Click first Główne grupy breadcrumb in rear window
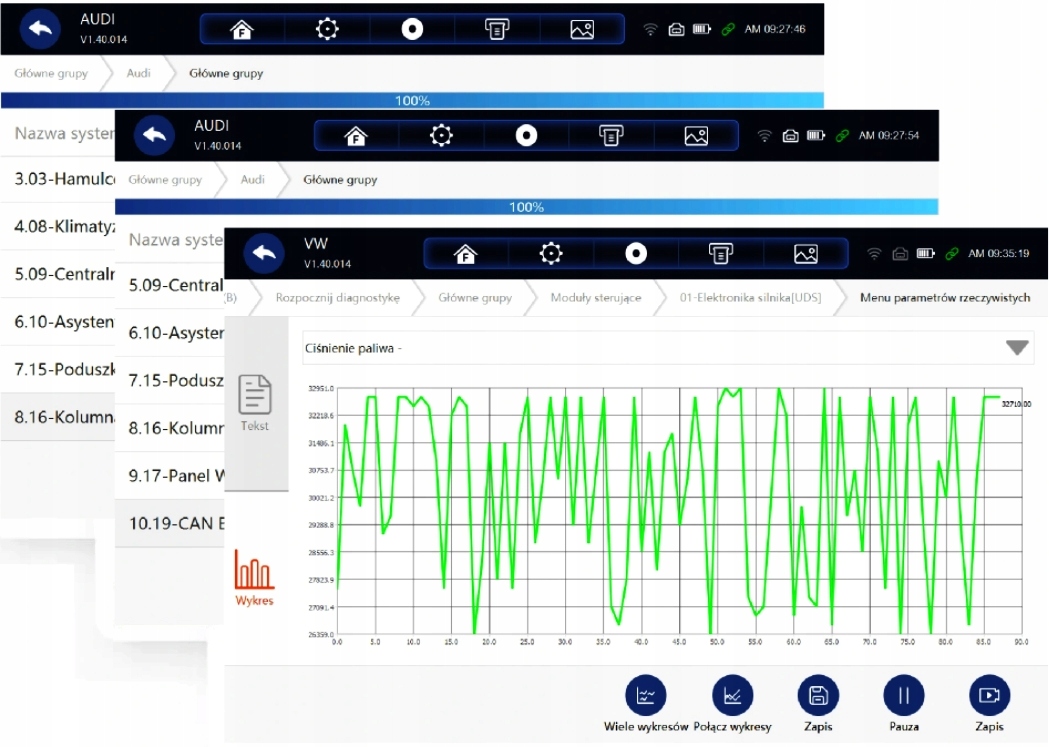This screenshot has width=1049, height=747. [x=51, y=73]
